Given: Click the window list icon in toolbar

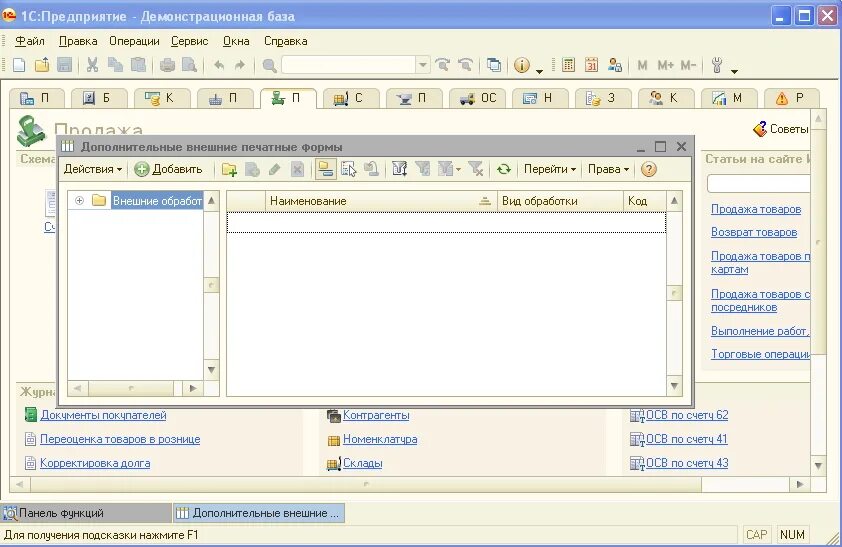Looking at the screenshot, I should pos(493,65).
